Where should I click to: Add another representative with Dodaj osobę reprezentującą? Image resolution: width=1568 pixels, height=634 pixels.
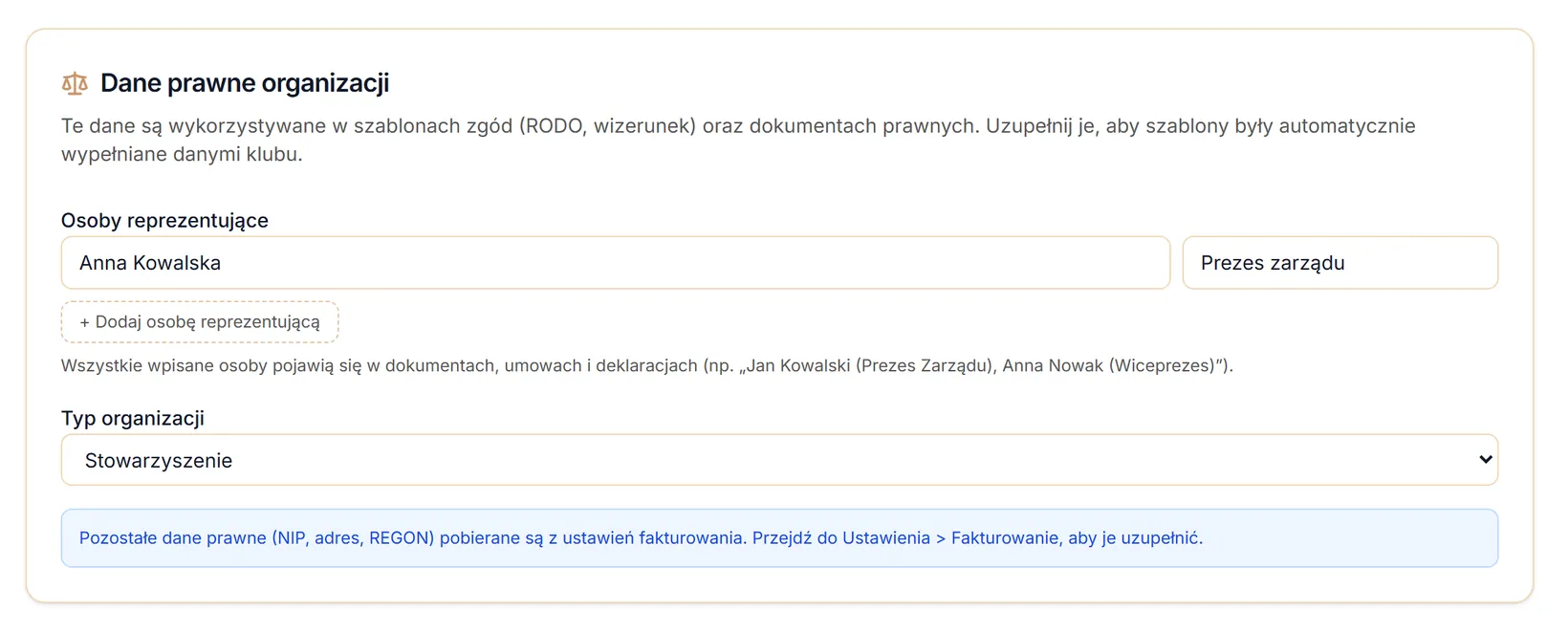pyautogui.click(x=200, y=322)
